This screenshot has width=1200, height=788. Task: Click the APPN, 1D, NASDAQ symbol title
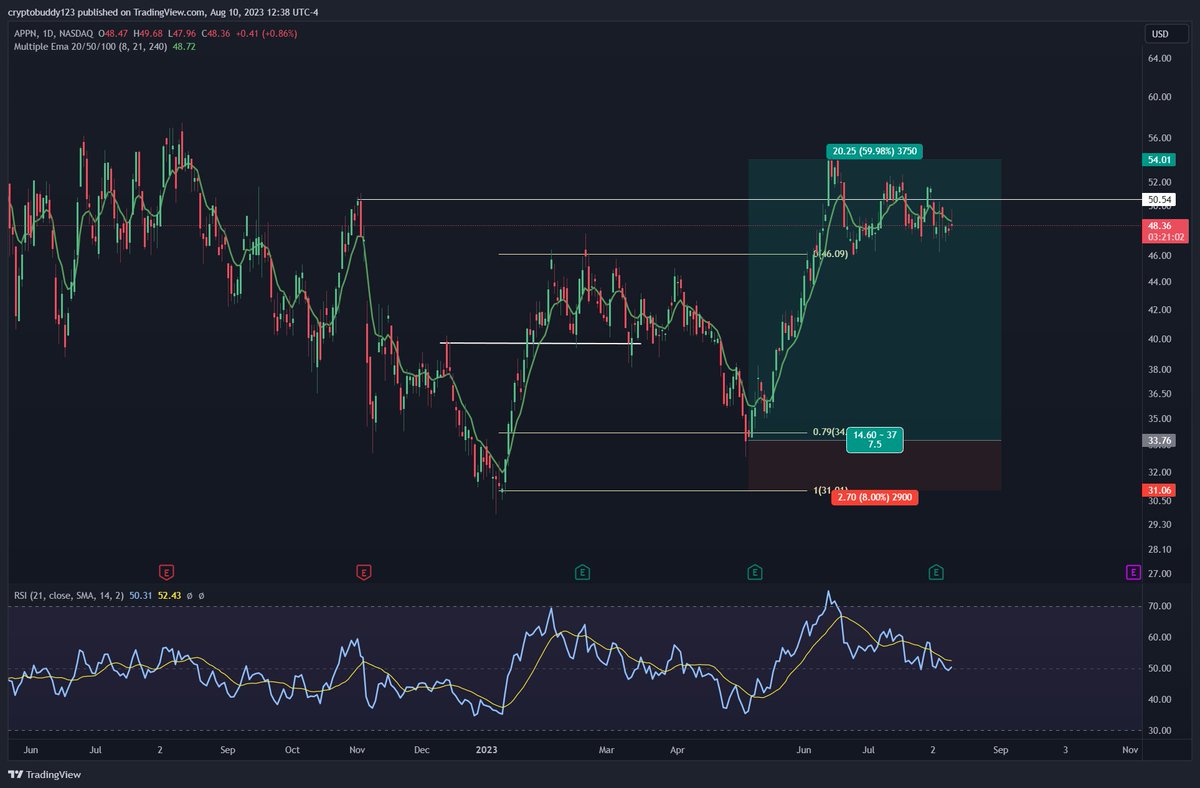51,34
